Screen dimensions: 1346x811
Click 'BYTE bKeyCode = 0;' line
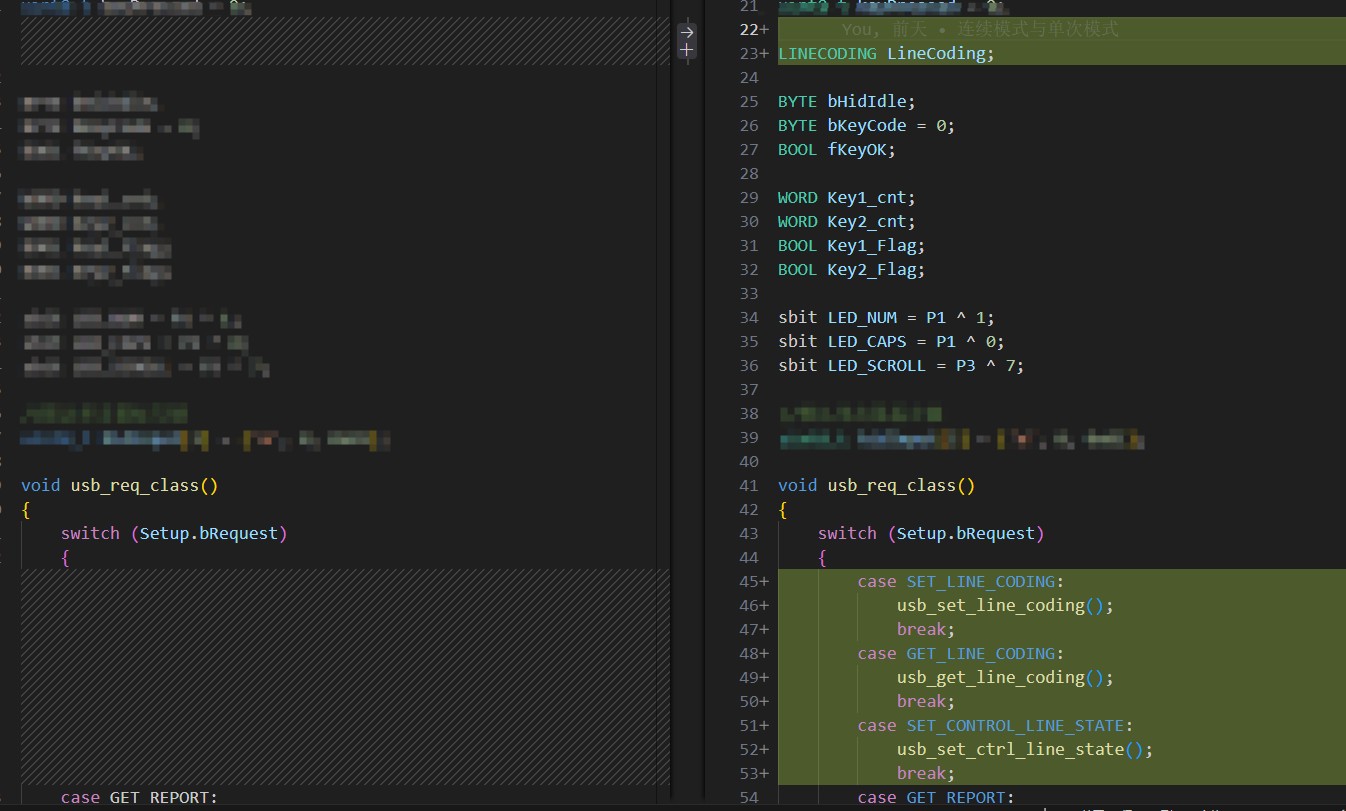[x=866, y=126]
